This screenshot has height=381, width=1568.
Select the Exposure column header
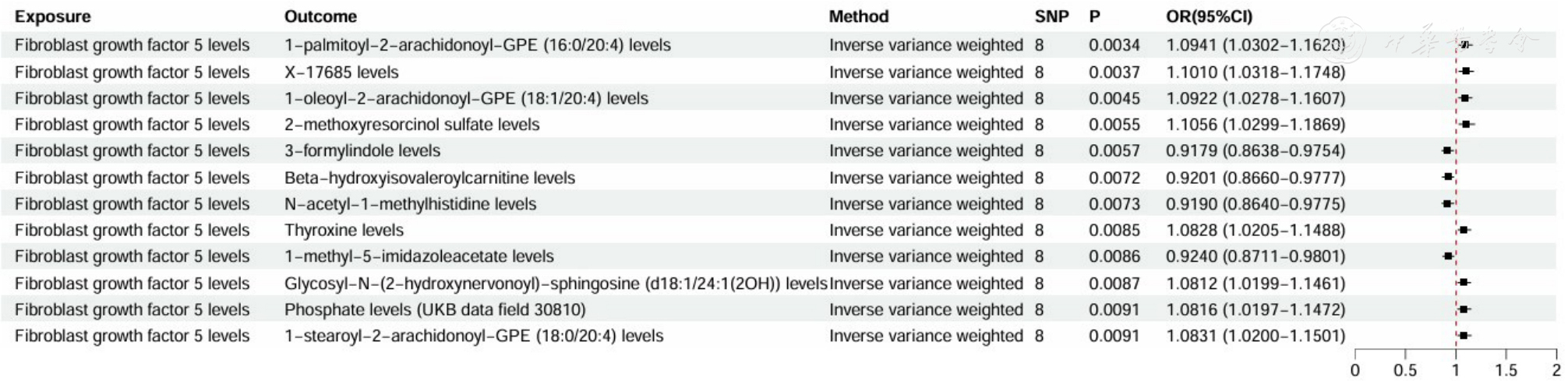point(52,16)
